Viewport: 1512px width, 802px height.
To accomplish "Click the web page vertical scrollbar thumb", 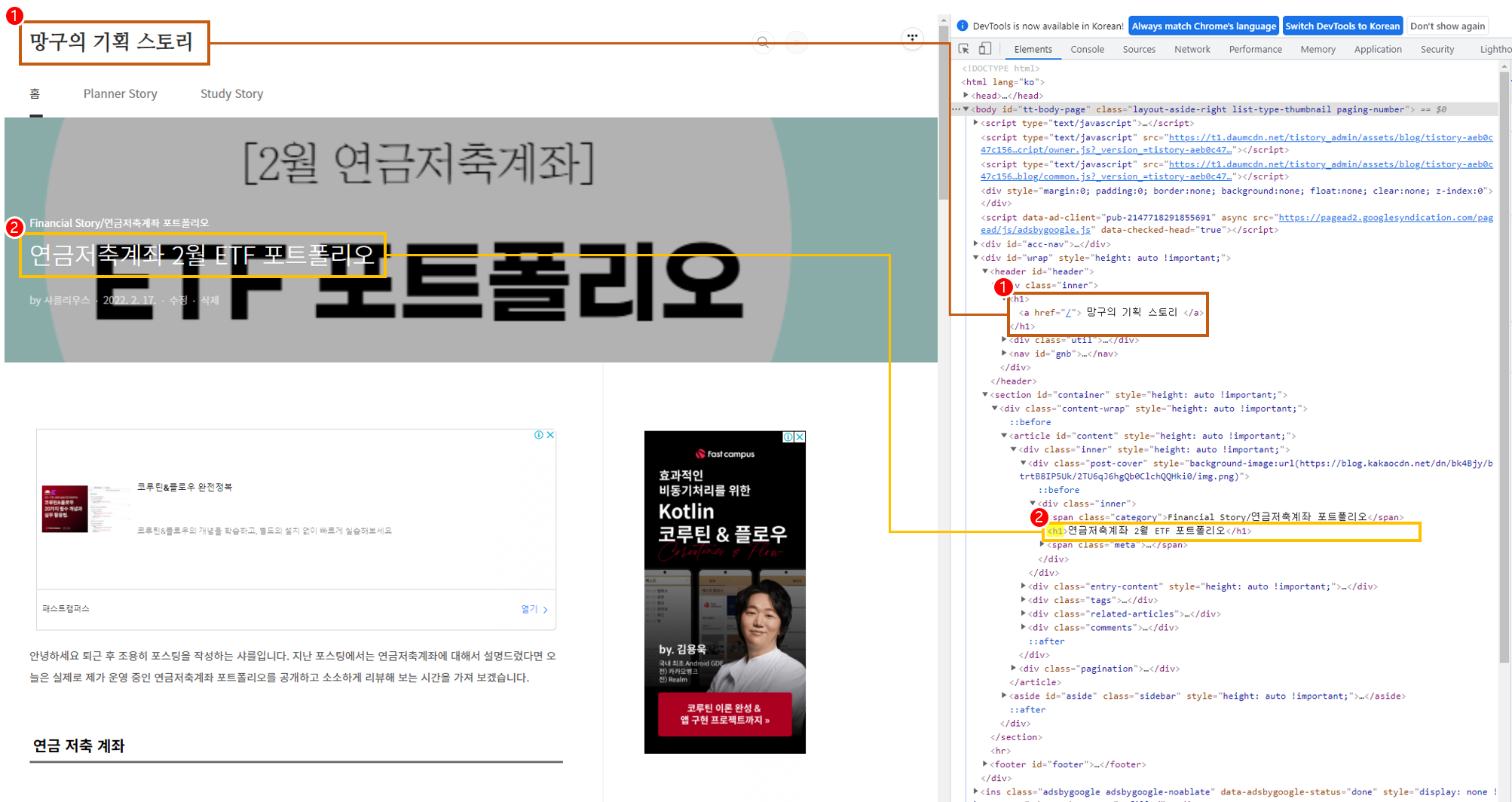I will 944,113.
